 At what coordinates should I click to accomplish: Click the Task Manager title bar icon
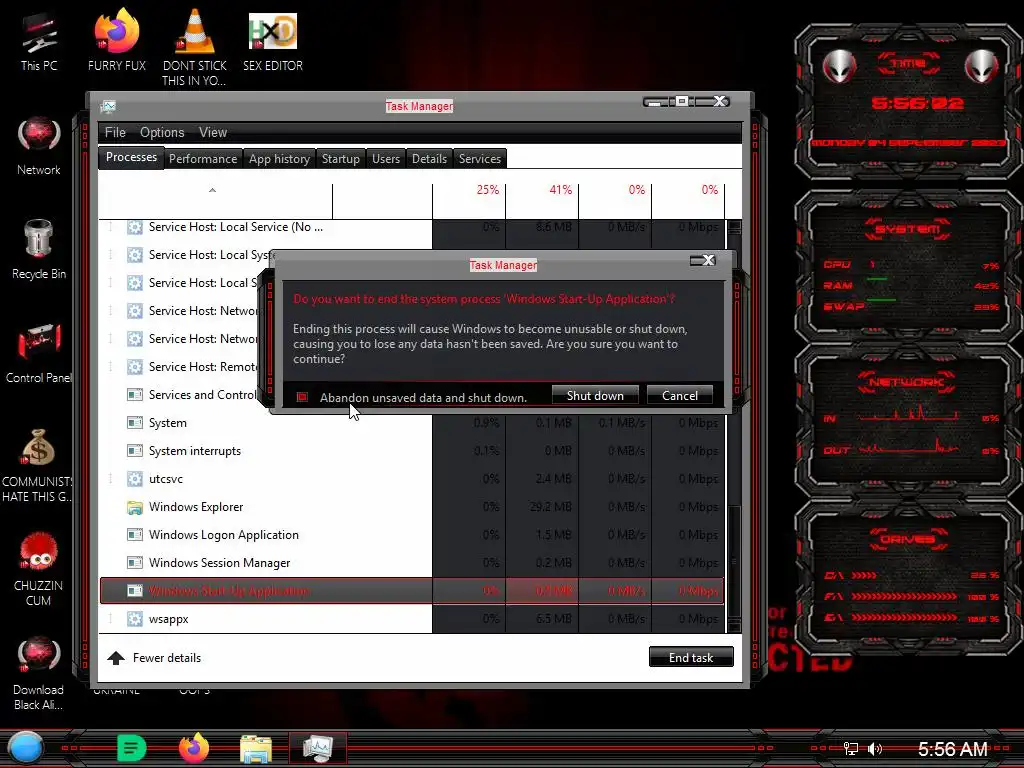click(x=108, y=106)
